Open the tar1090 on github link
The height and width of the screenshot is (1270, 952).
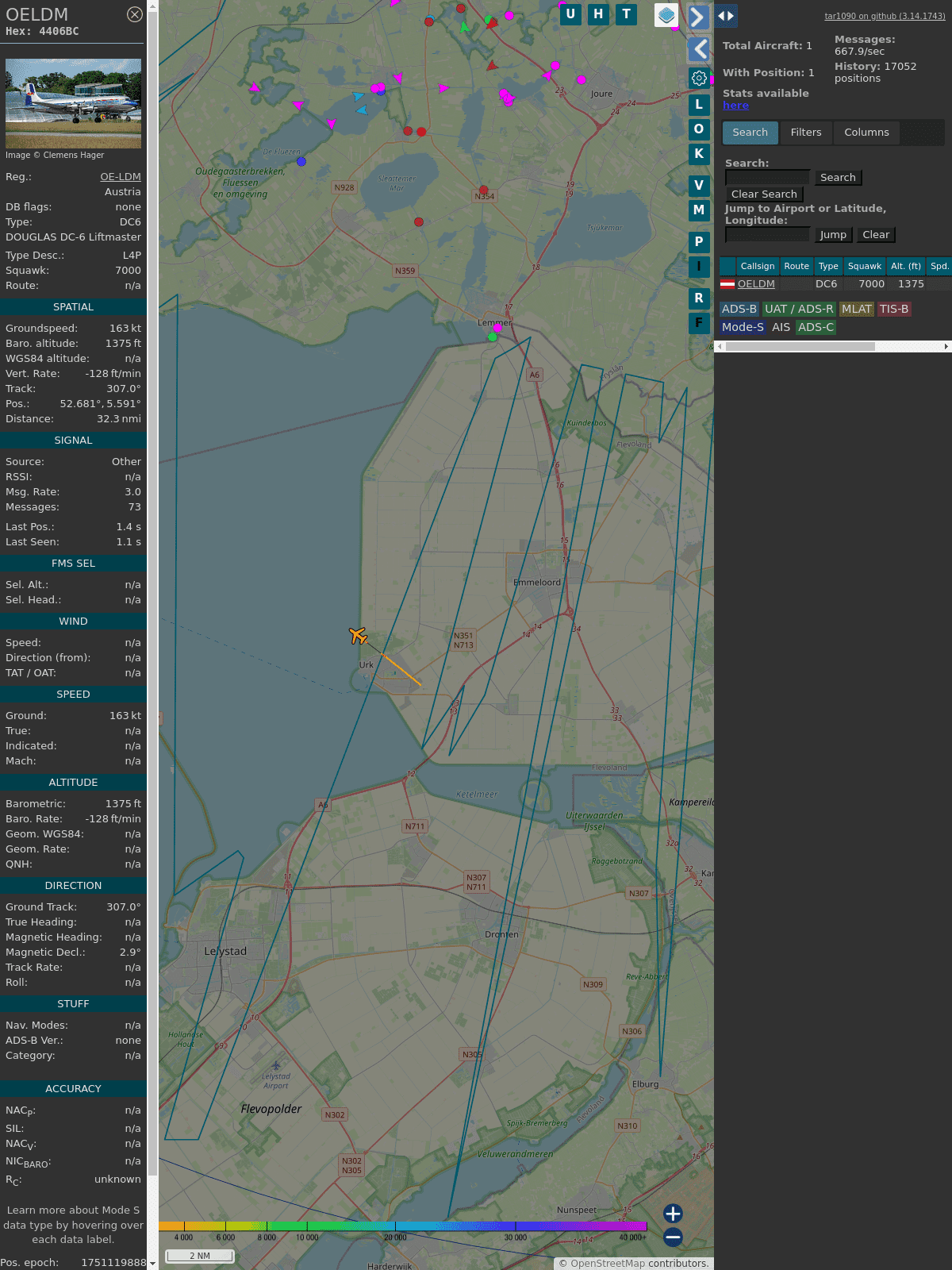click(885, 16)
